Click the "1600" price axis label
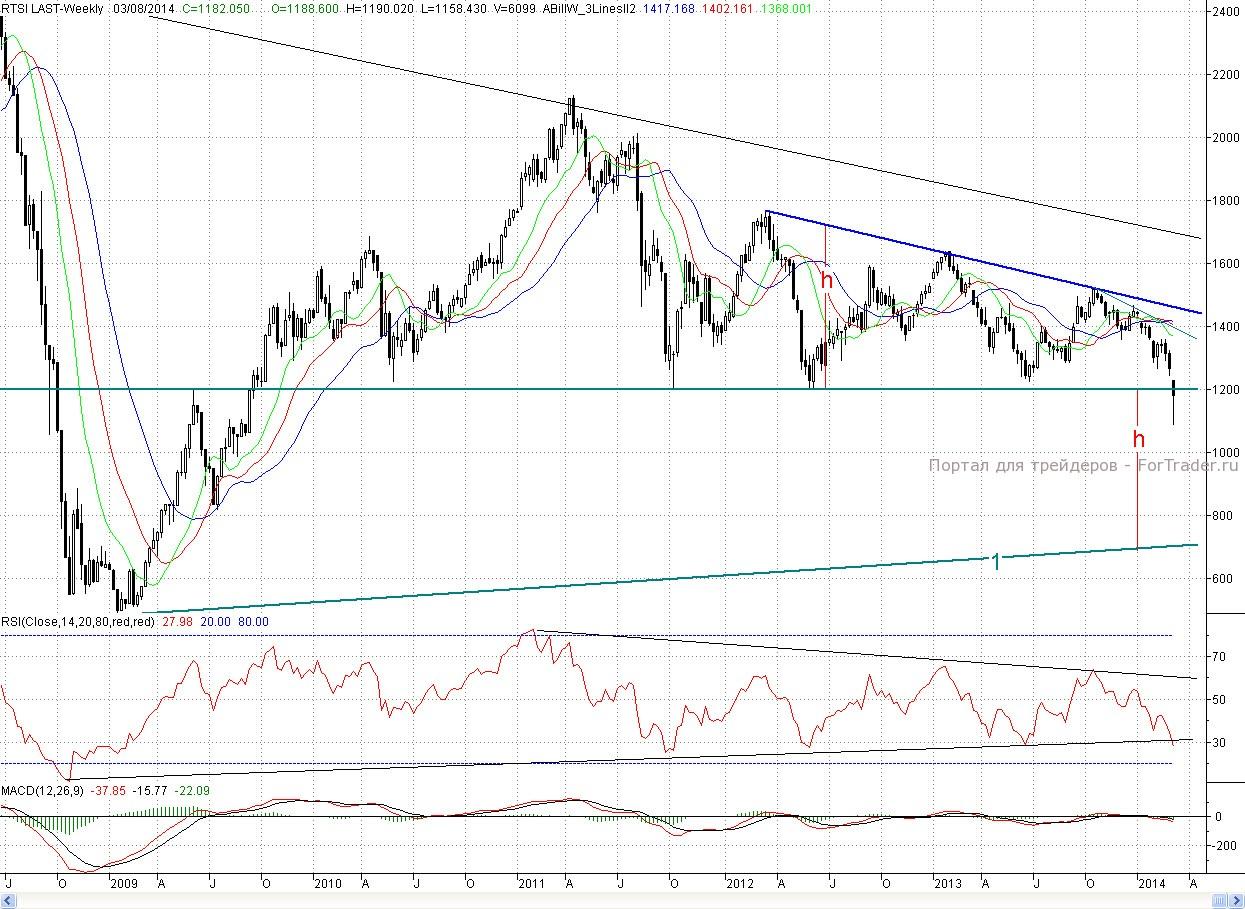This screenshot has height=909, width=1245. pyautogui.click(x=1224, y=264)
